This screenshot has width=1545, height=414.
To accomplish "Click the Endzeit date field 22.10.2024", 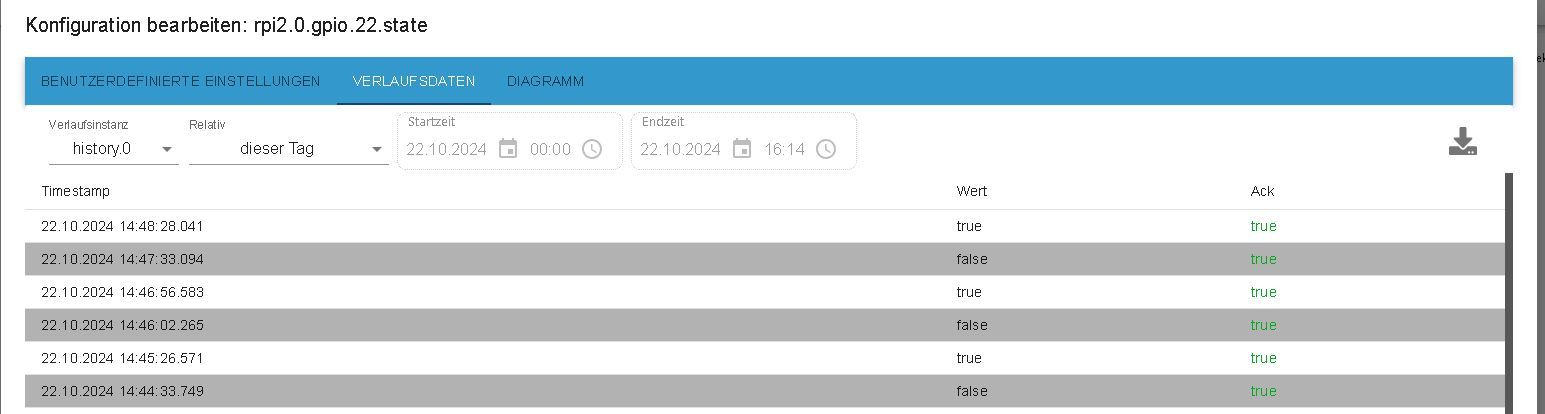I will click(680, 149).
